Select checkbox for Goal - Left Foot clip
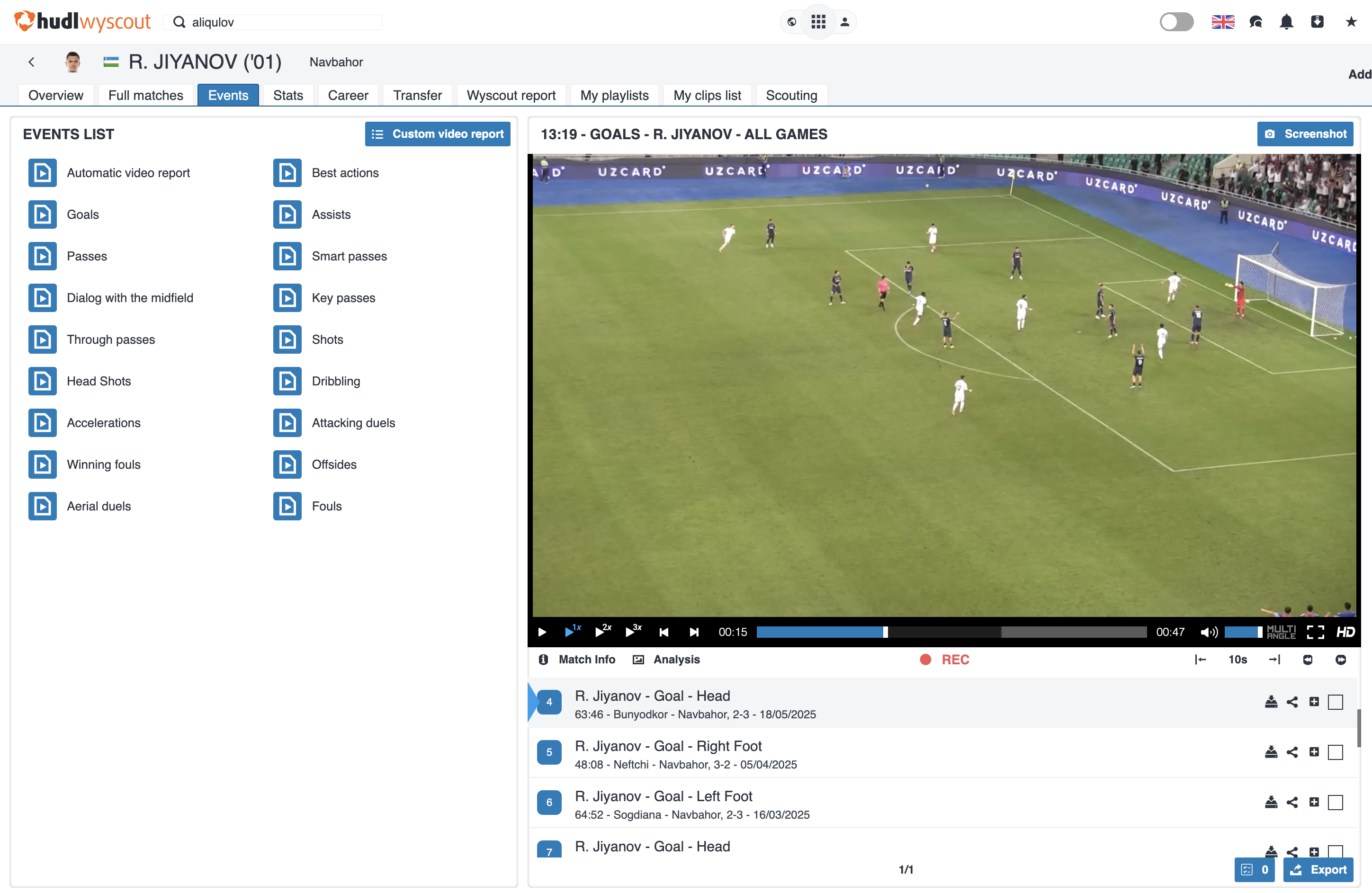 [x=1335, y=802]
